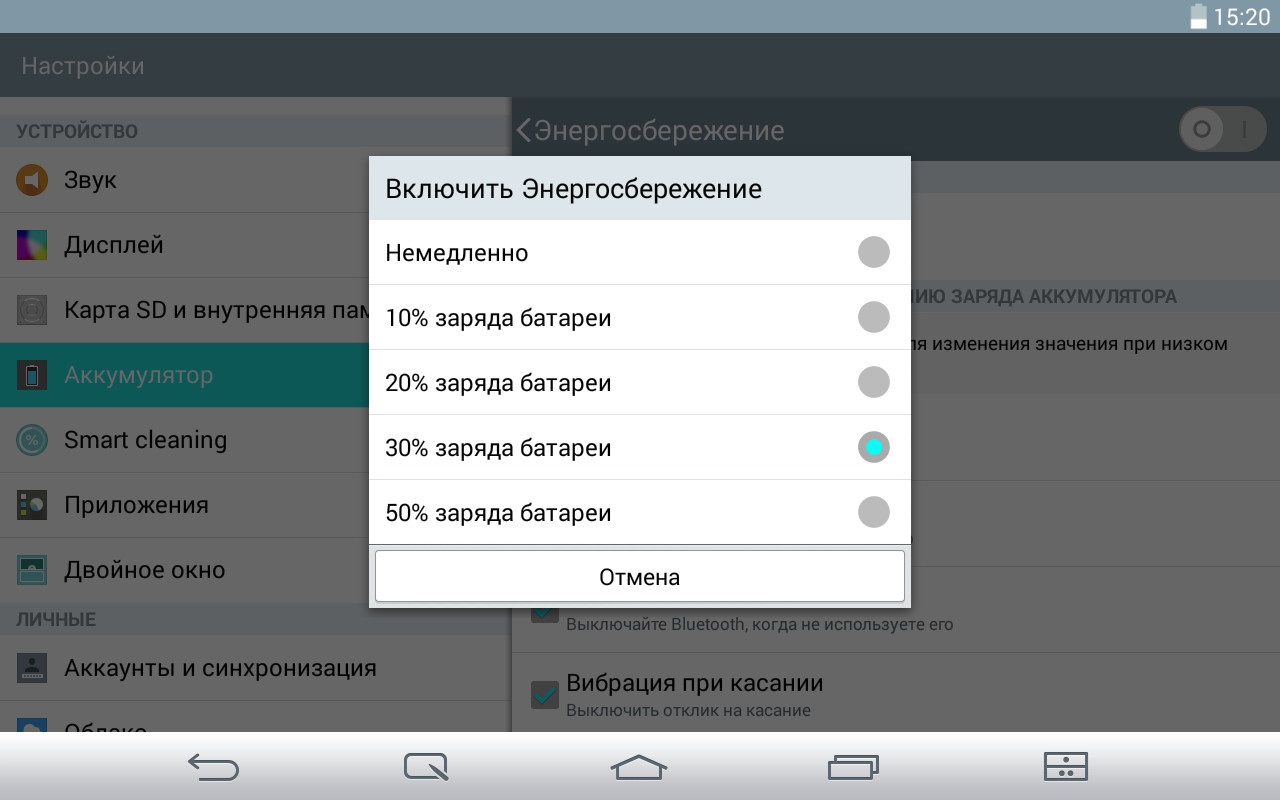The width and height of the screenshot is (1280, 800).
Task: Tap the Дисплей colorful icon
Action: (32, 245)
